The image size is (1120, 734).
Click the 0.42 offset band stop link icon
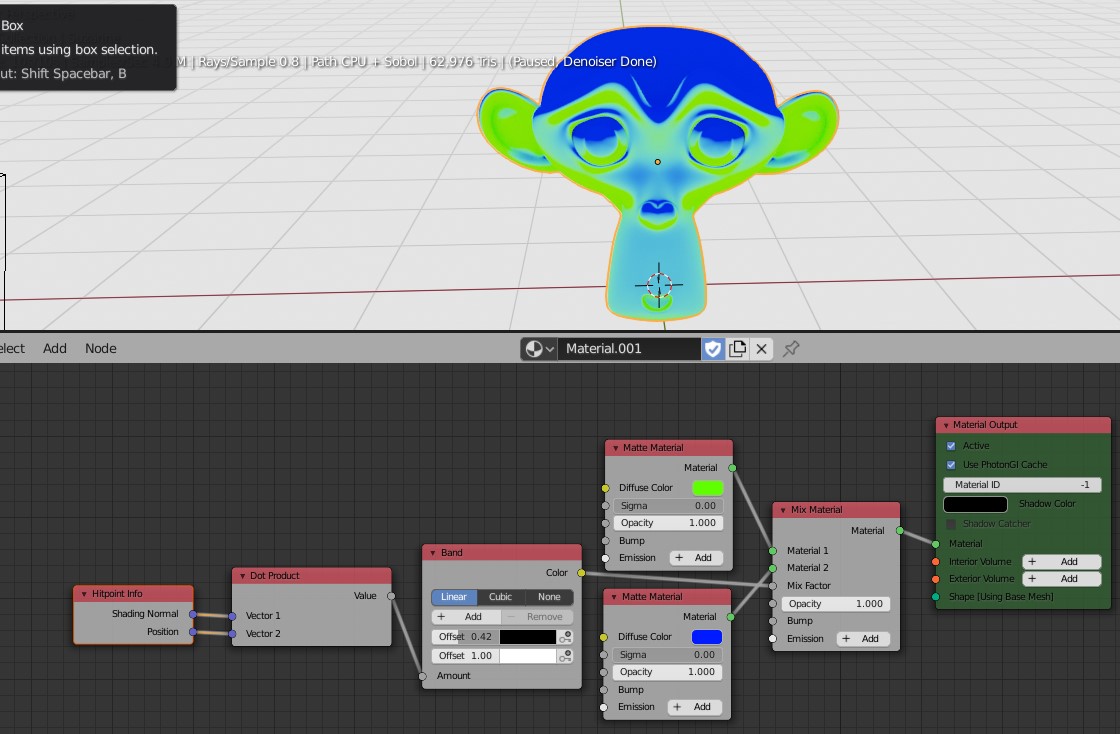pos(566,637)
